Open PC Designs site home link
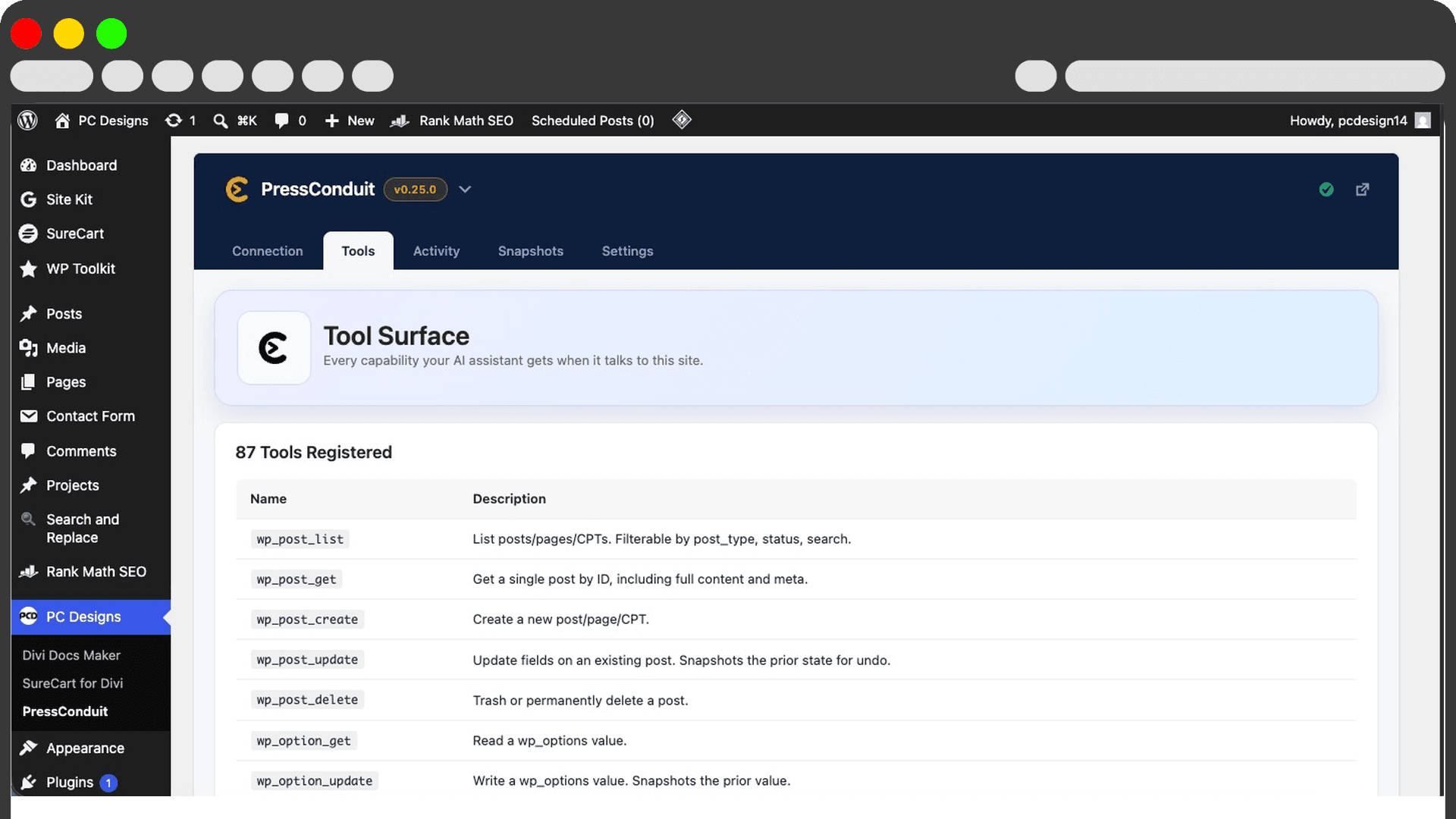Screen dimensions: 1456x819 point(102,121)
